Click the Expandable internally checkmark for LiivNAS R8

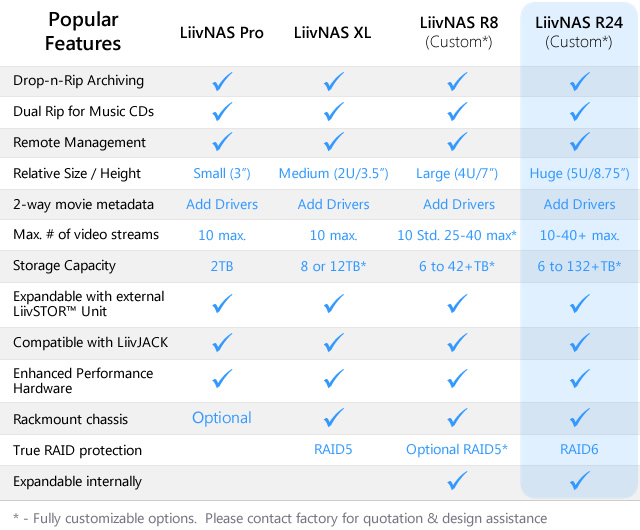[459, 482]
